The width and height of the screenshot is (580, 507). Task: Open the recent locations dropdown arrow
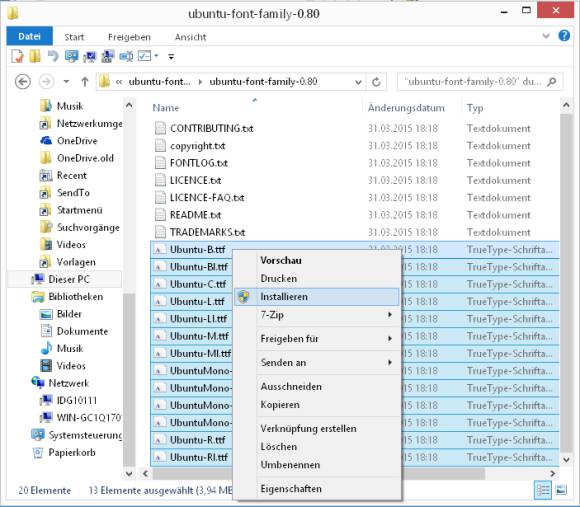(x=66, y=81)
